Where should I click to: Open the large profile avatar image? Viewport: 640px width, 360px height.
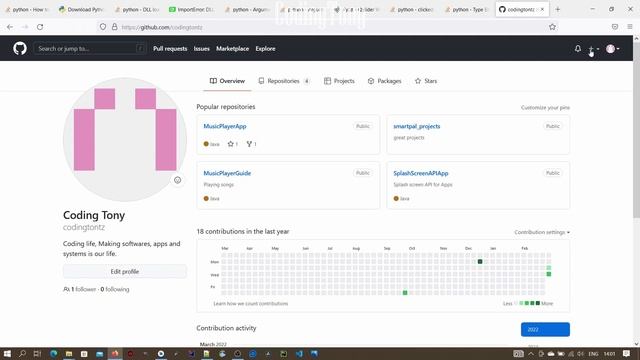pos(125,139)
